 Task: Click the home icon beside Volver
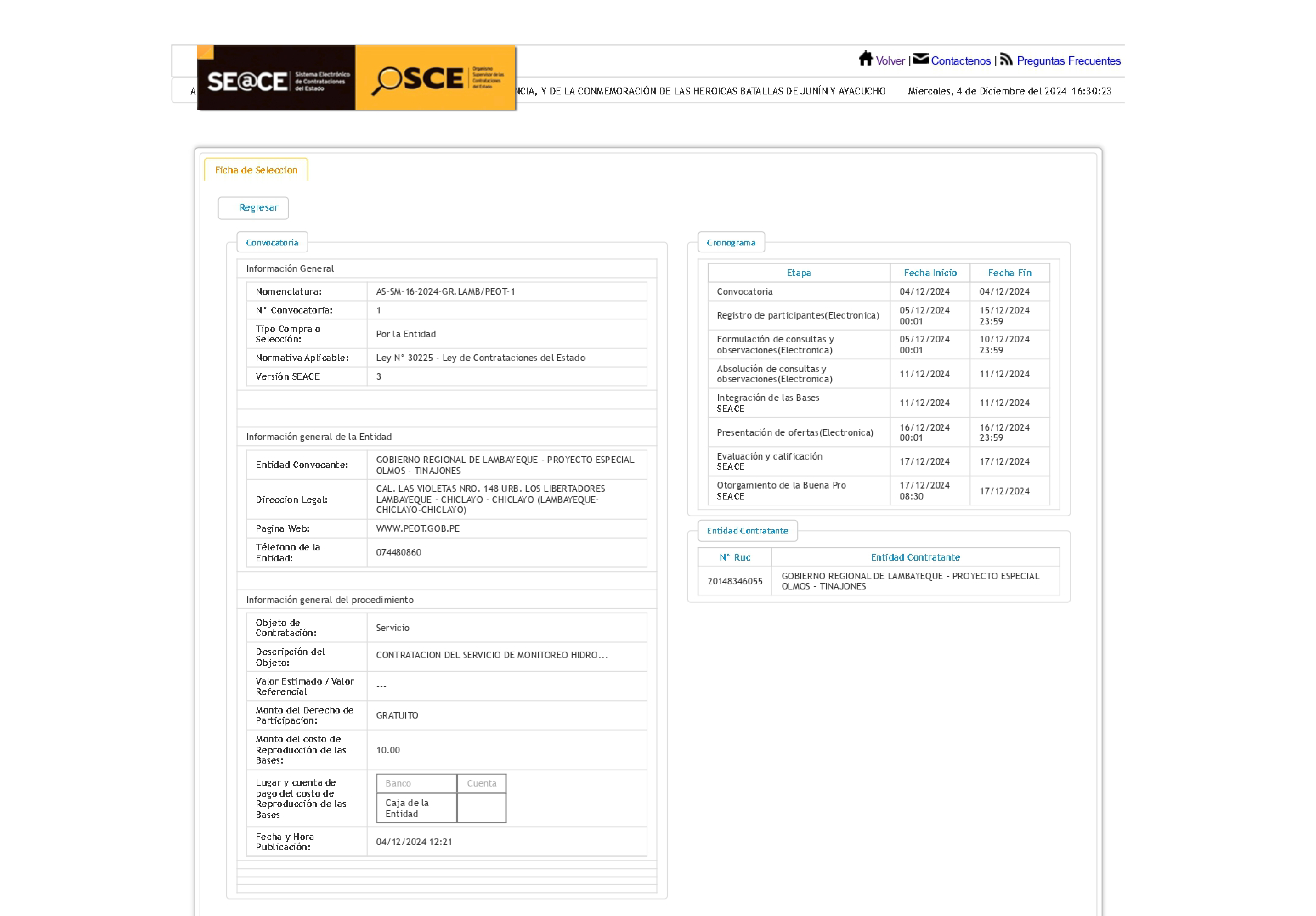click(866, 58)
